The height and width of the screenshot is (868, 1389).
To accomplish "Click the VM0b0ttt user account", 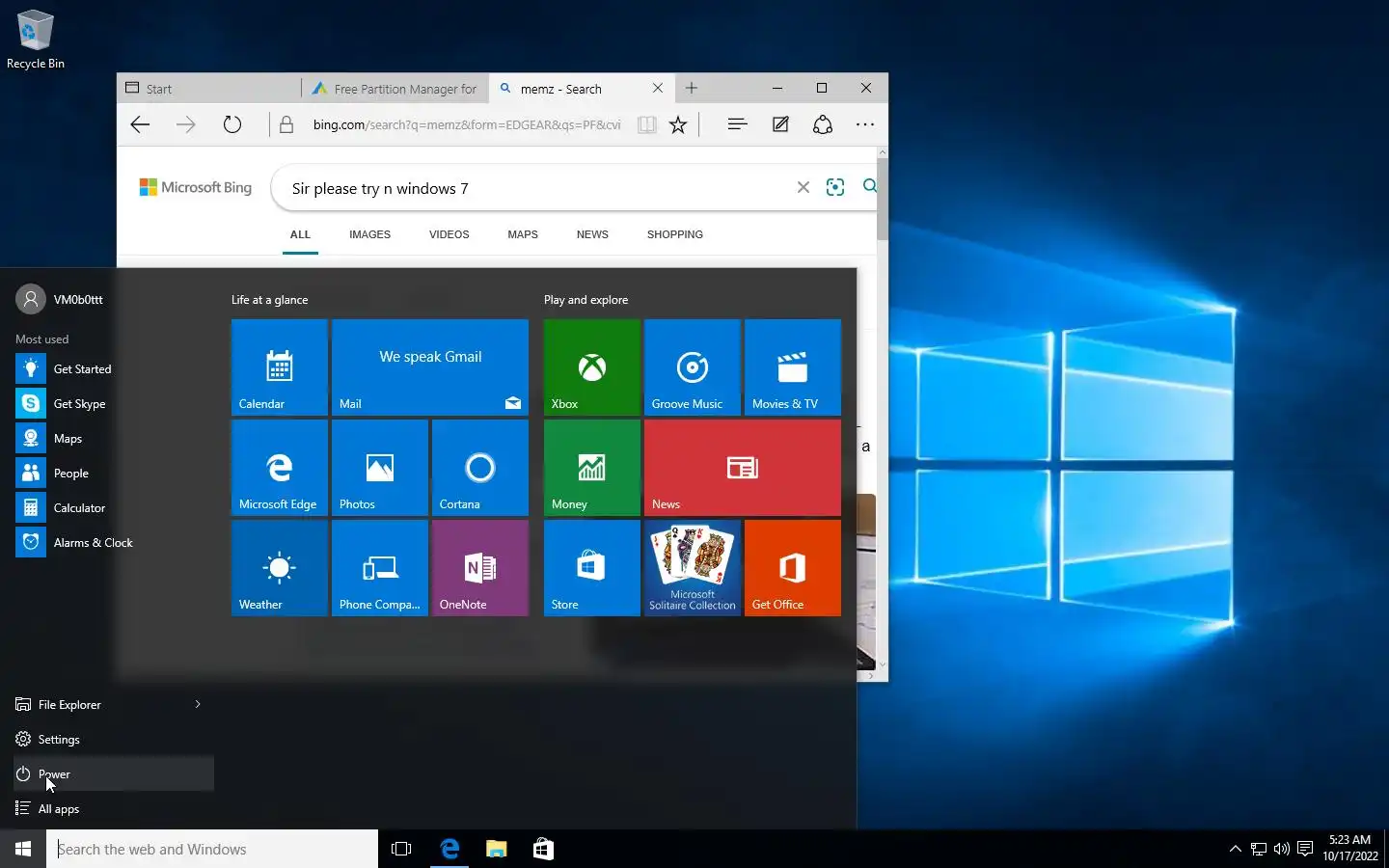I will [x=60, y=300].
